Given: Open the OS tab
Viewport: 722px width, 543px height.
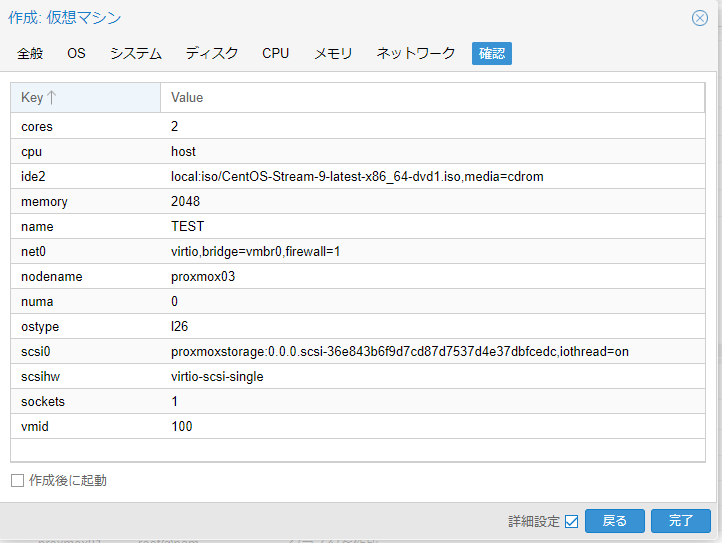Looking at the screenshot, I should 76,54.
